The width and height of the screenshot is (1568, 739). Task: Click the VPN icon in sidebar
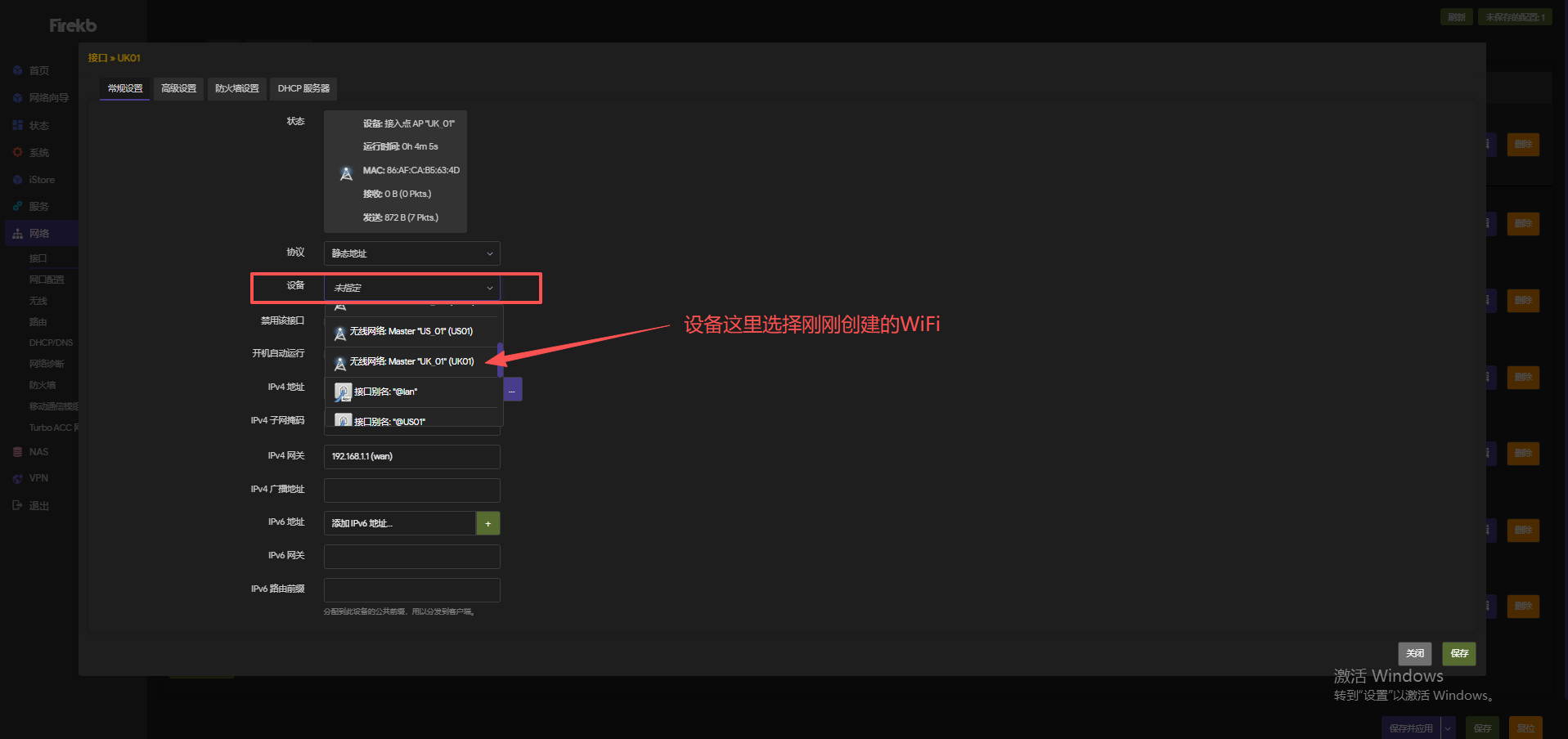17,479
